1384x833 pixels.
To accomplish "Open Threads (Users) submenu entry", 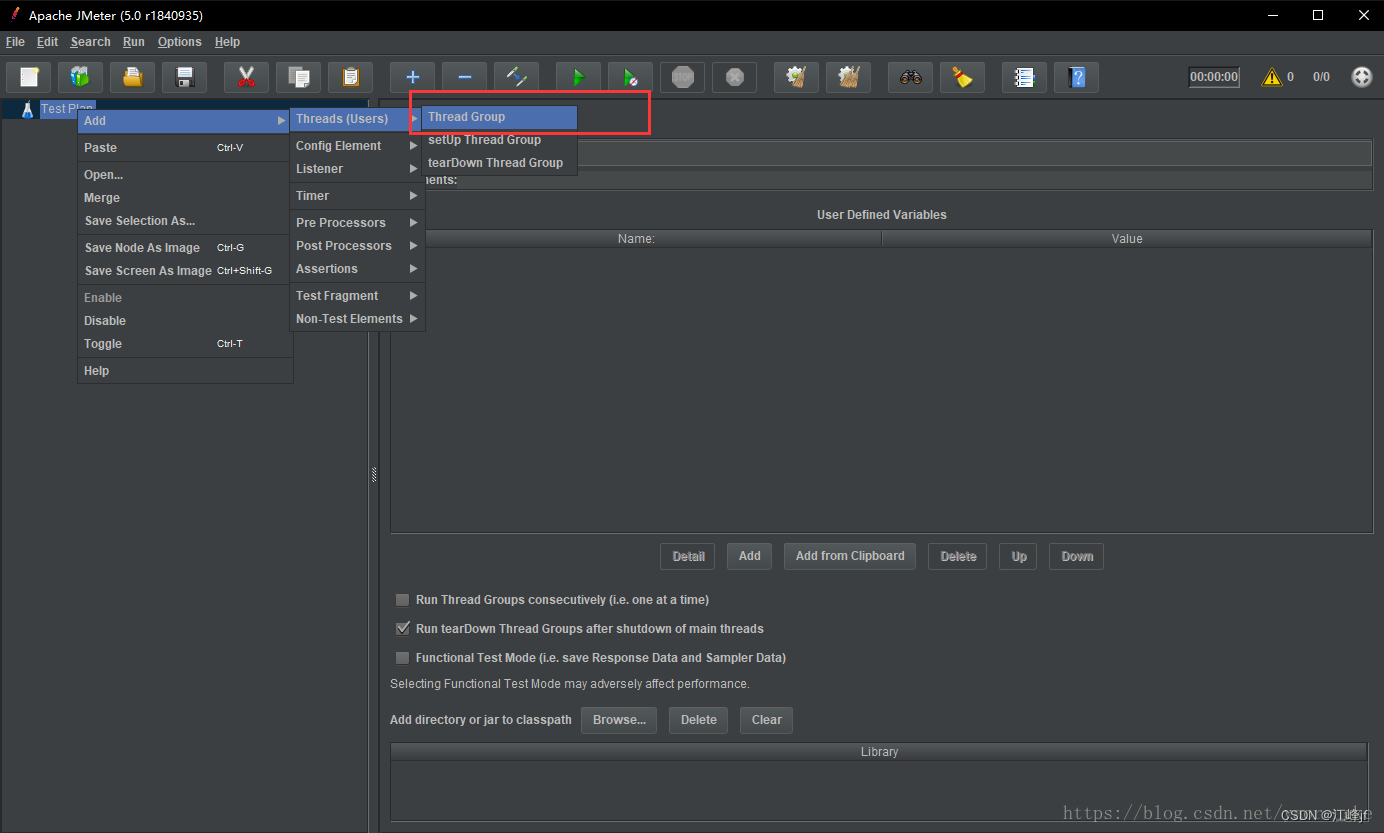I will tap(357, 119).
